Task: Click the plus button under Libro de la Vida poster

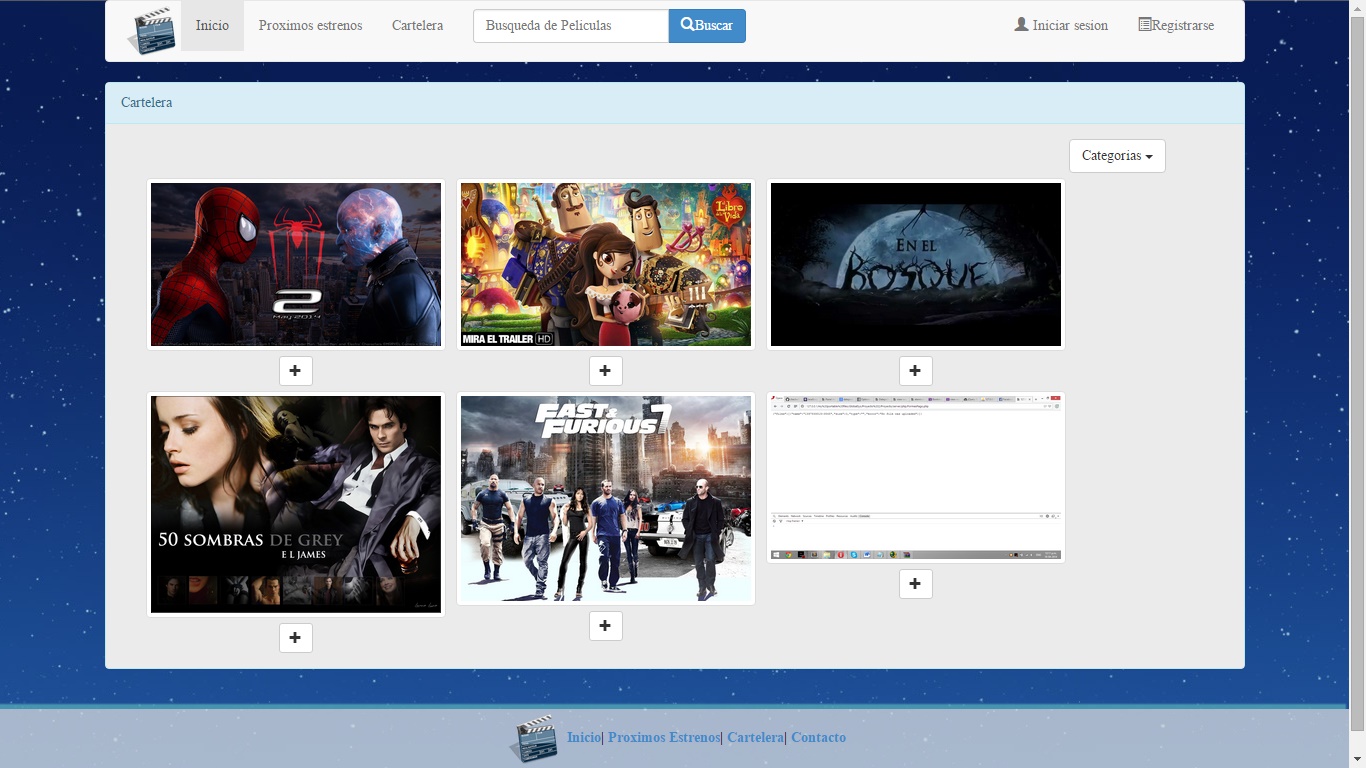Action: 606,371
